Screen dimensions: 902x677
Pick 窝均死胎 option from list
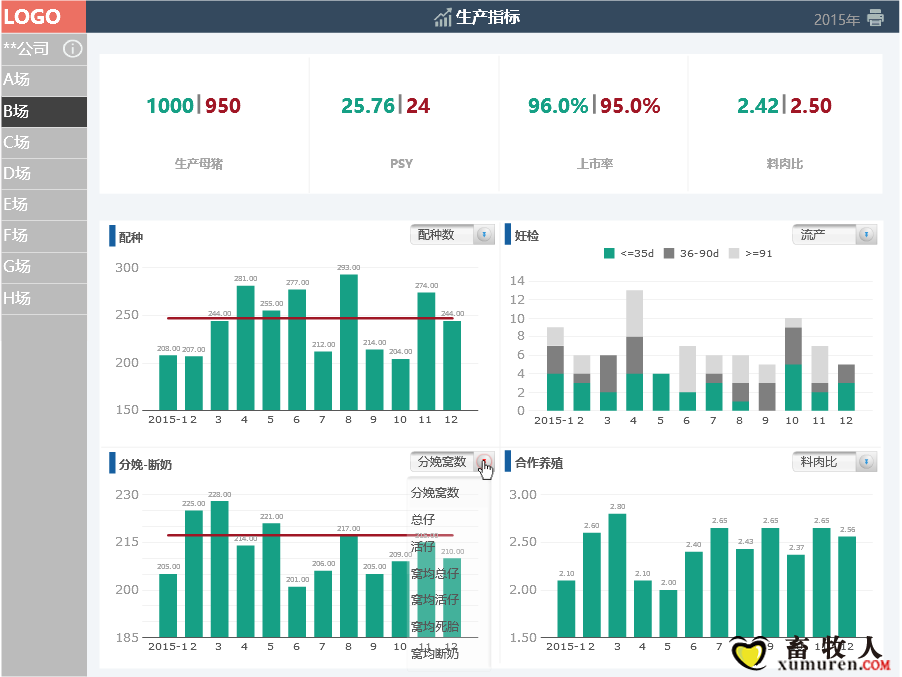[x=435, y=628]
